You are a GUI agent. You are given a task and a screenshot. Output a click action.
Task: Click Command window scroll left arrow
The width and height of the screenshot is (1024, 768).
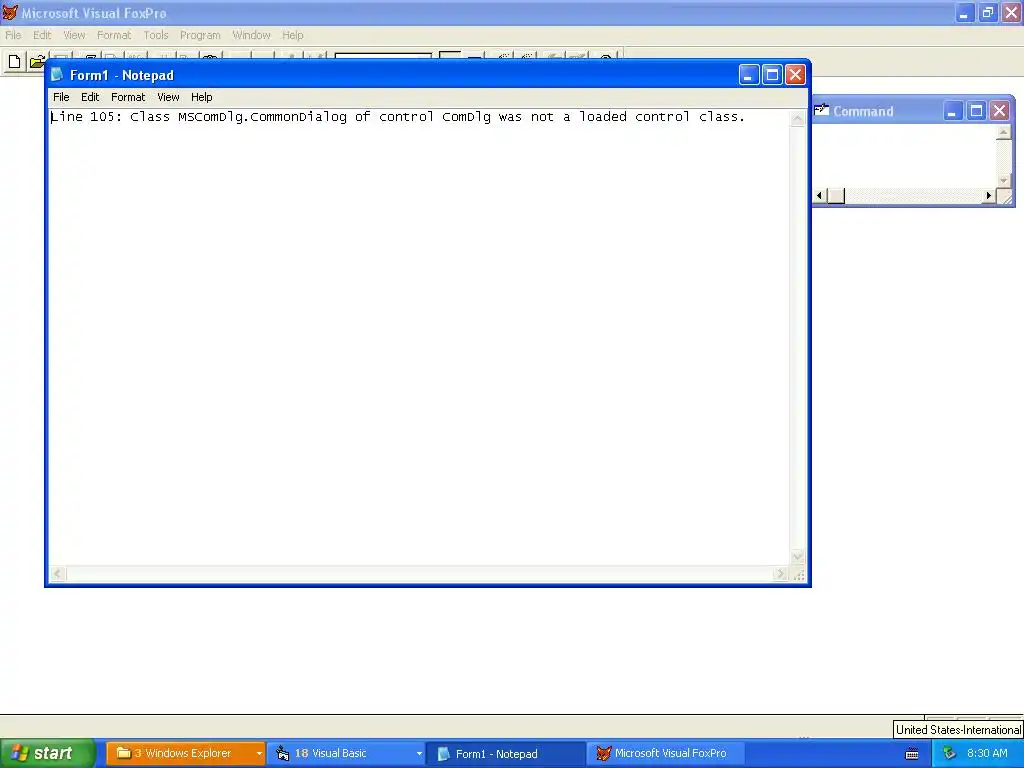[x=820, y=195]
